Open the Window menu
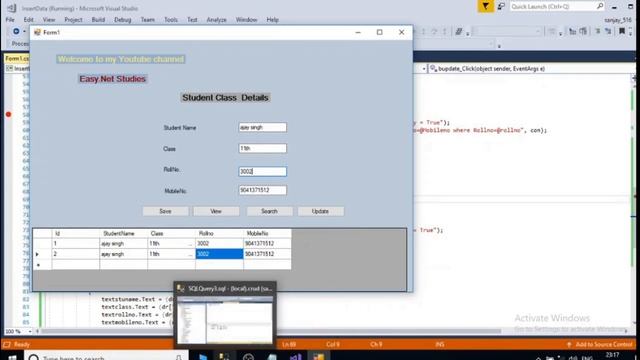This screenshot has width=640, height=360. 246,20
